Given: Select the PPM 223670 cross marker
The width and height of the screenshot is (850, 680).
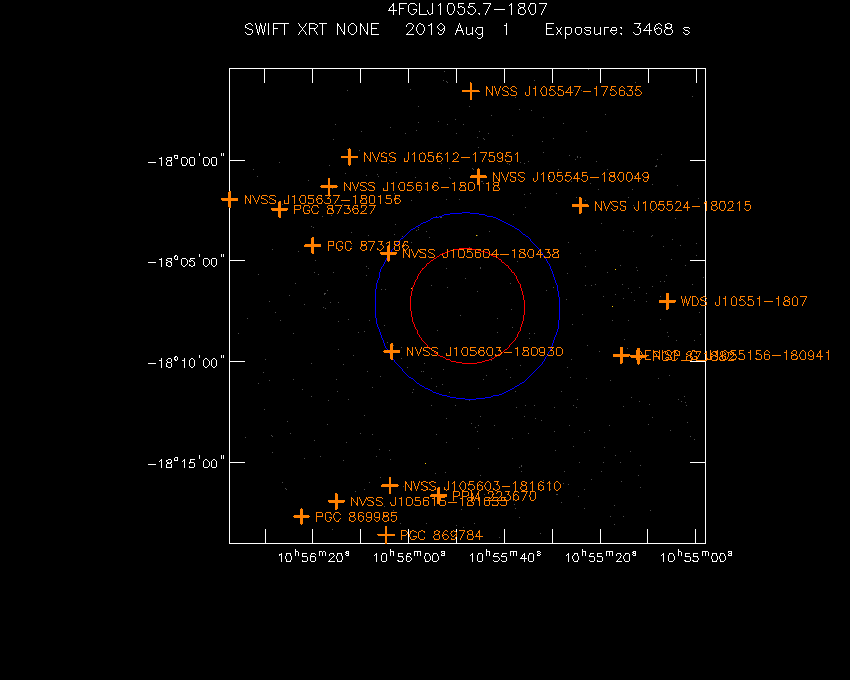Looking at the screenshot, I should point(439,496).
